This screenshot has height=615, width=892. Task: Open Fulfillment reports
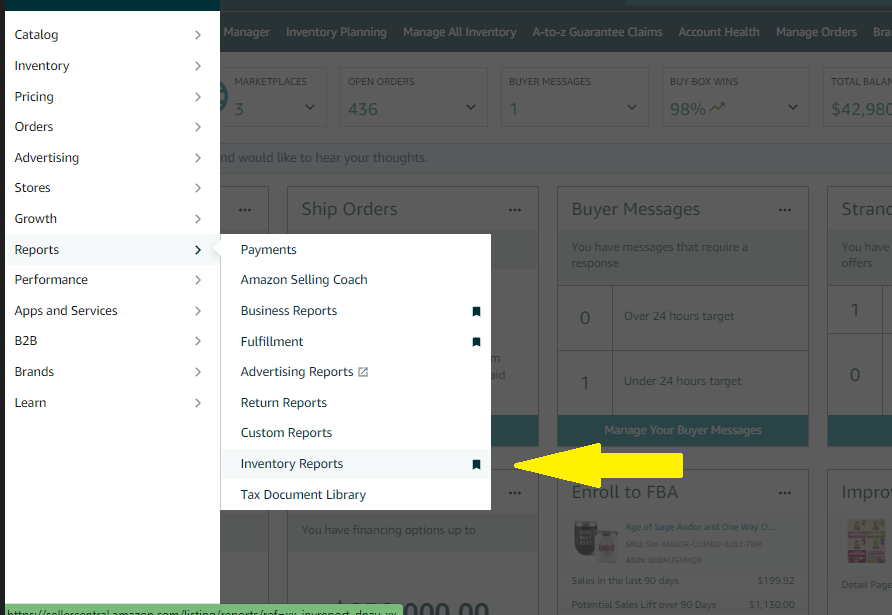click(x=272, y=341)
